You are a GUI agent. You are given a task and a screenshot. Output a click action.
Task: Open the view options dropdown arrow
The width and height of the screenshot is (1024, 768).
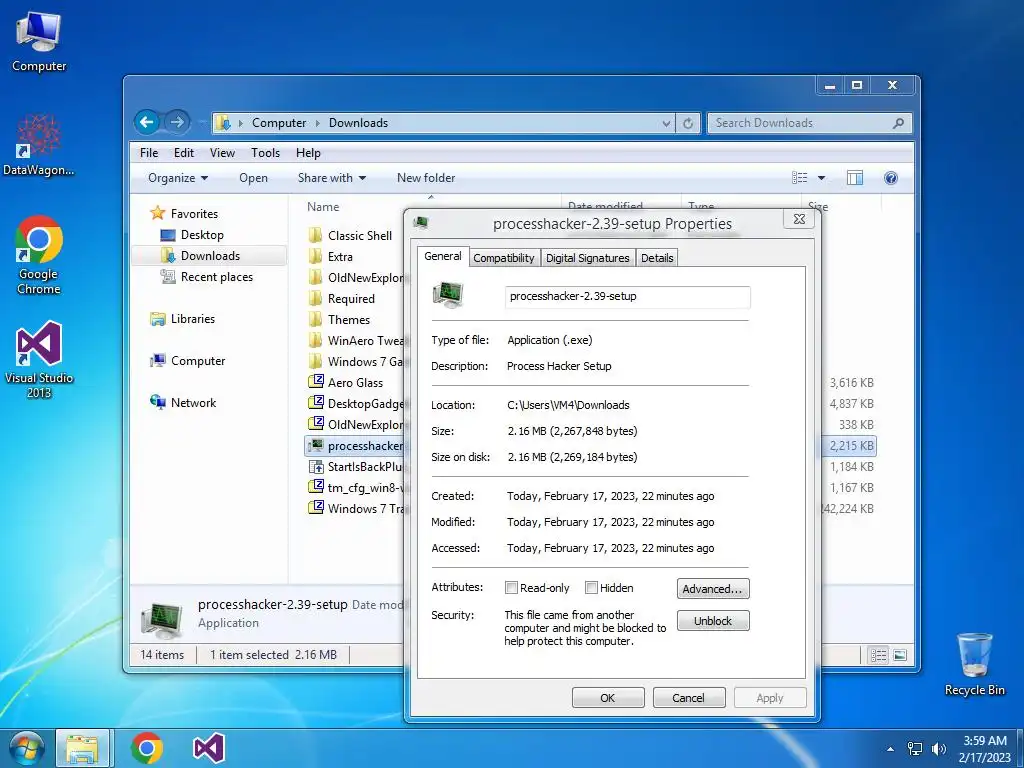(822, 178)
